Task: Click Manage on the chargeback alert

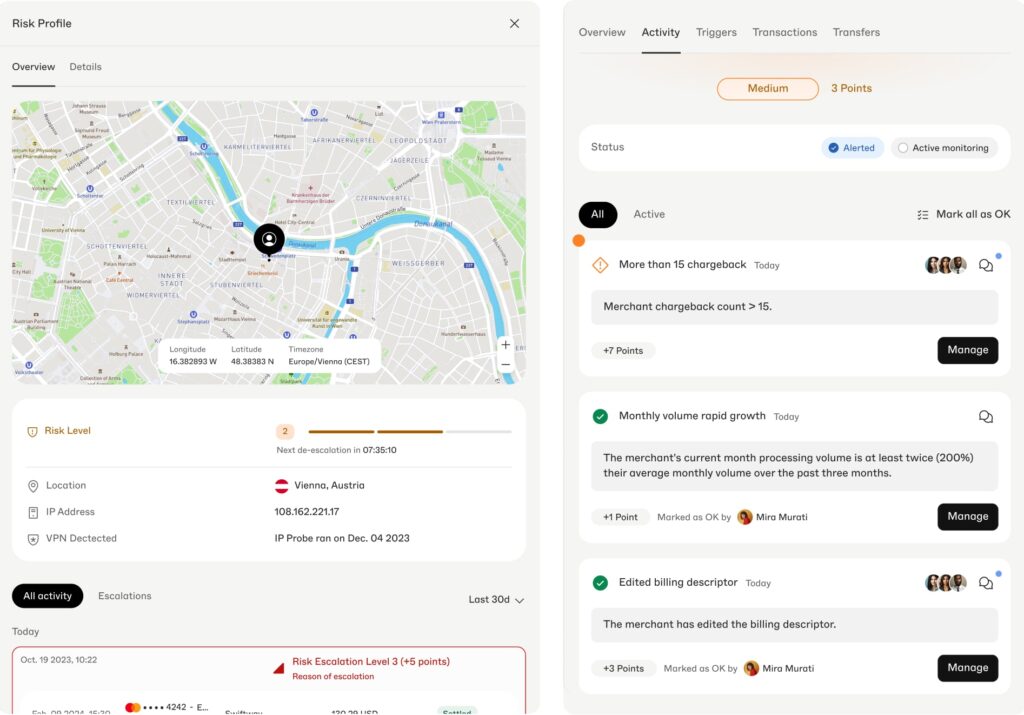Action: coord(967,350)
